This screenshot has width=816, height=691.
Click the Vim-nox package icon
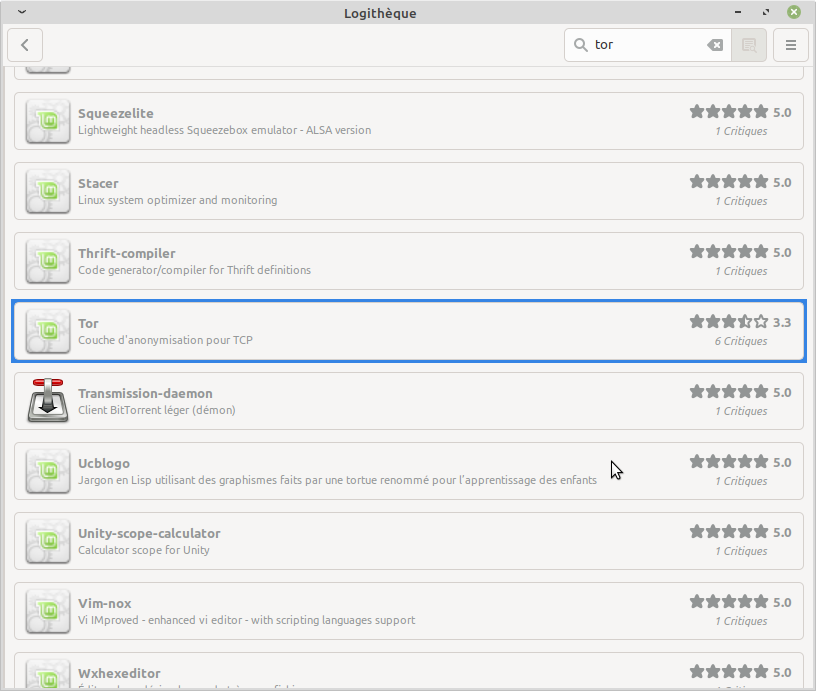pos(48,611)
